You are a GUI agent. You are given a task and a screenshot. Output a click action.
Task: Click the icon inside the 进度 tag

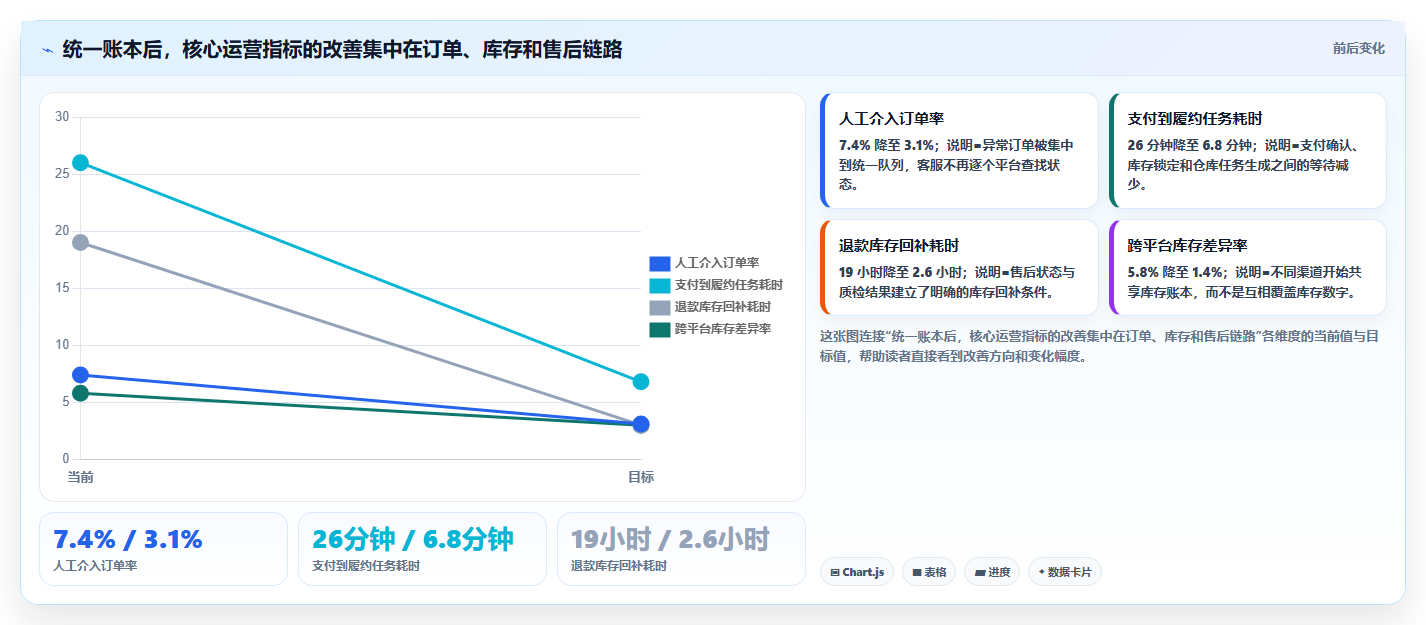tap(980, 573)
